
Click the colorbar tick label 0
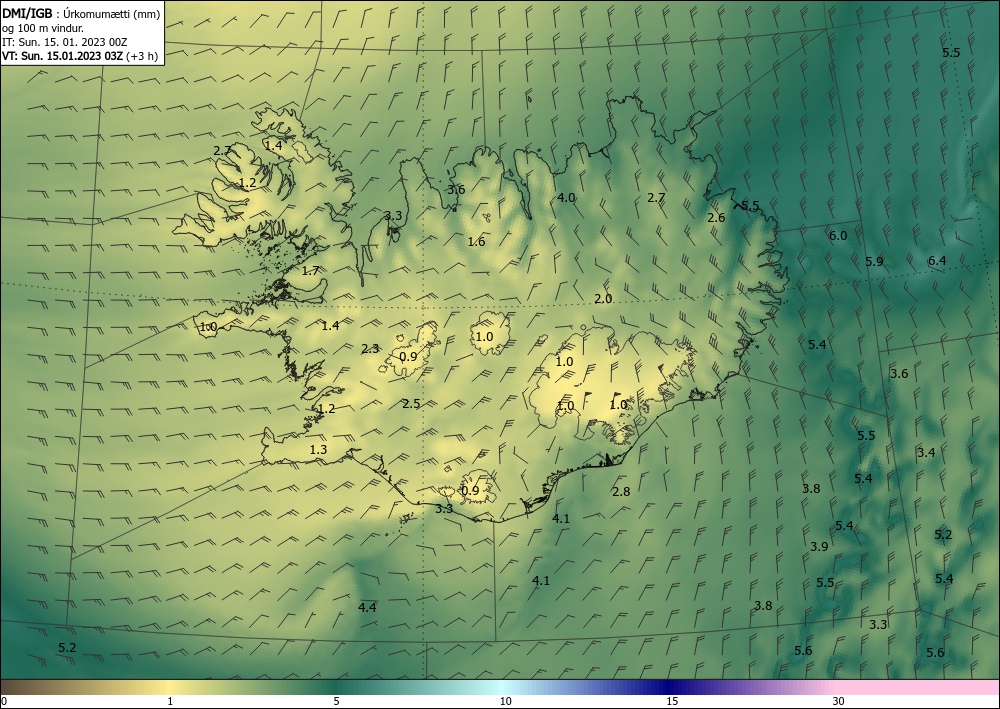pyautogui.click(x=5, y=701)
